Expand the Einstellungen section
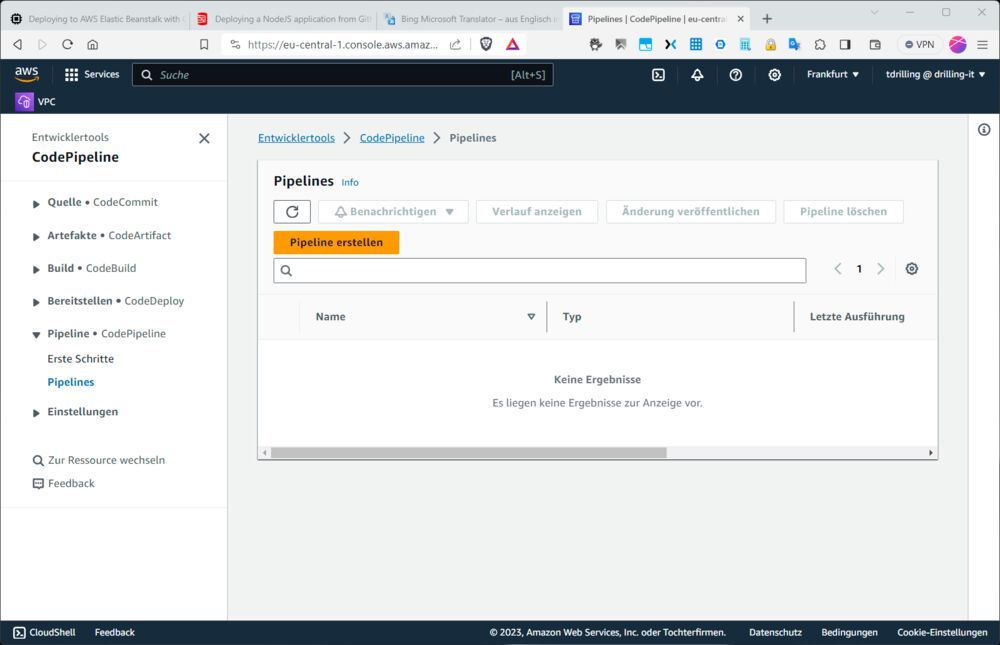The height and width of the screenshot is (645, 1000). click(x=38, y=412)
